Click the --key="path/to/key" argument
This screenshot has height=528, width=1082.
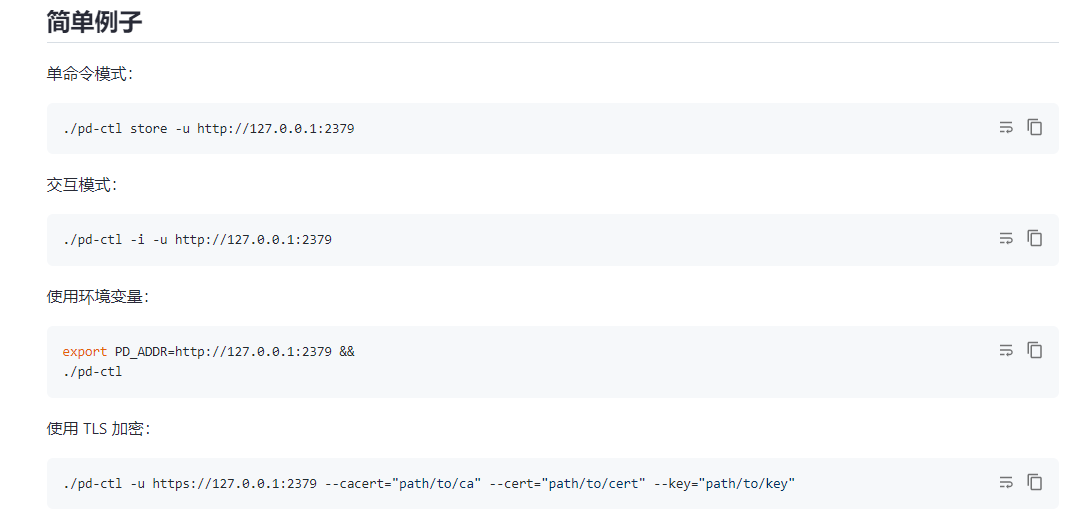point(725,483)
